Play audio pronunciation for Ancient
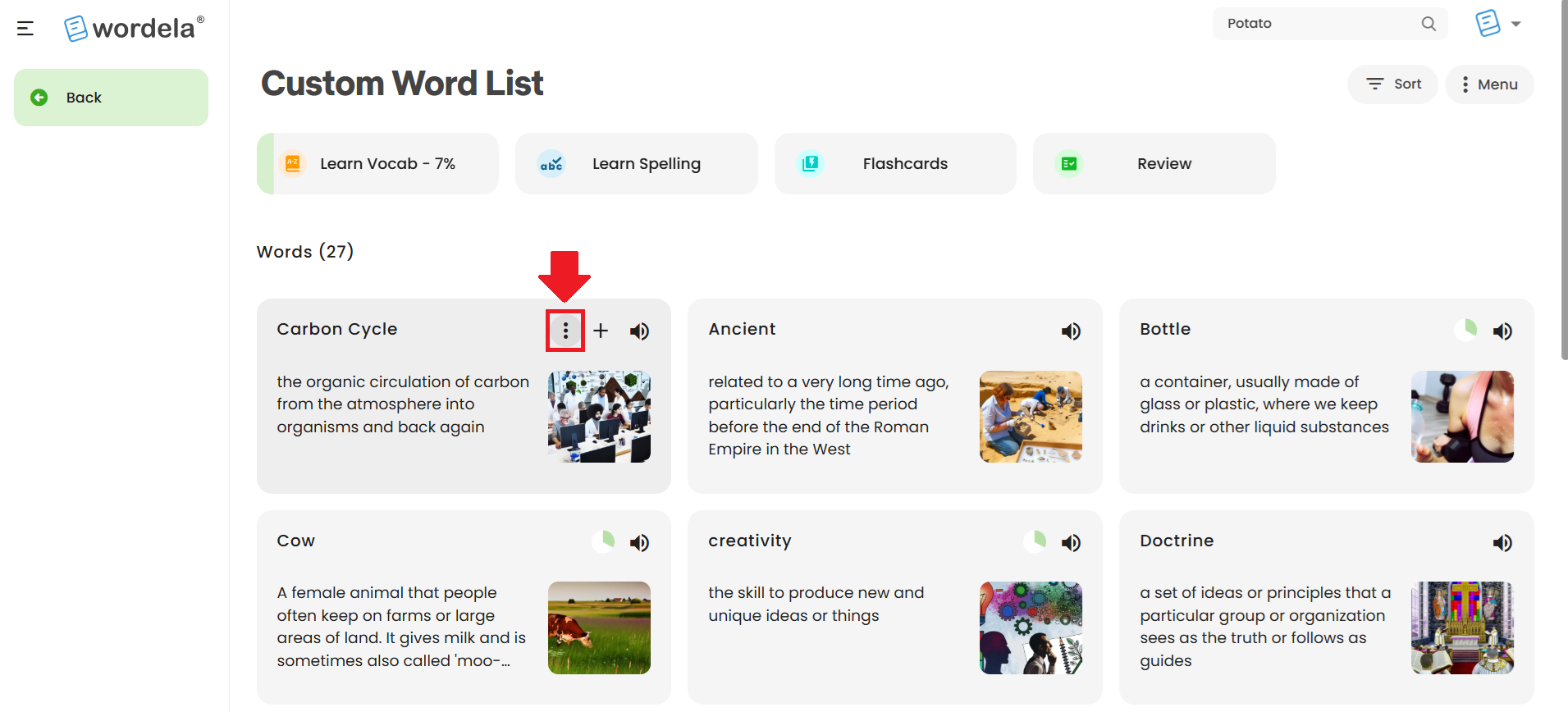 [x=1071, y=331]
